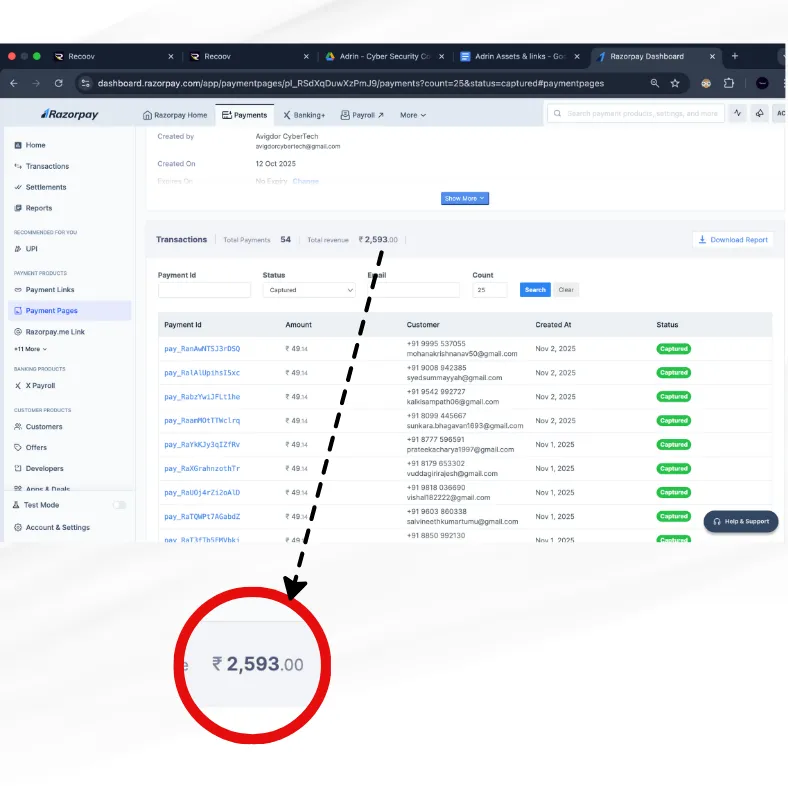Click Show More to expand page details
Viewport: 788px width, 788px height.
[464, 199]
